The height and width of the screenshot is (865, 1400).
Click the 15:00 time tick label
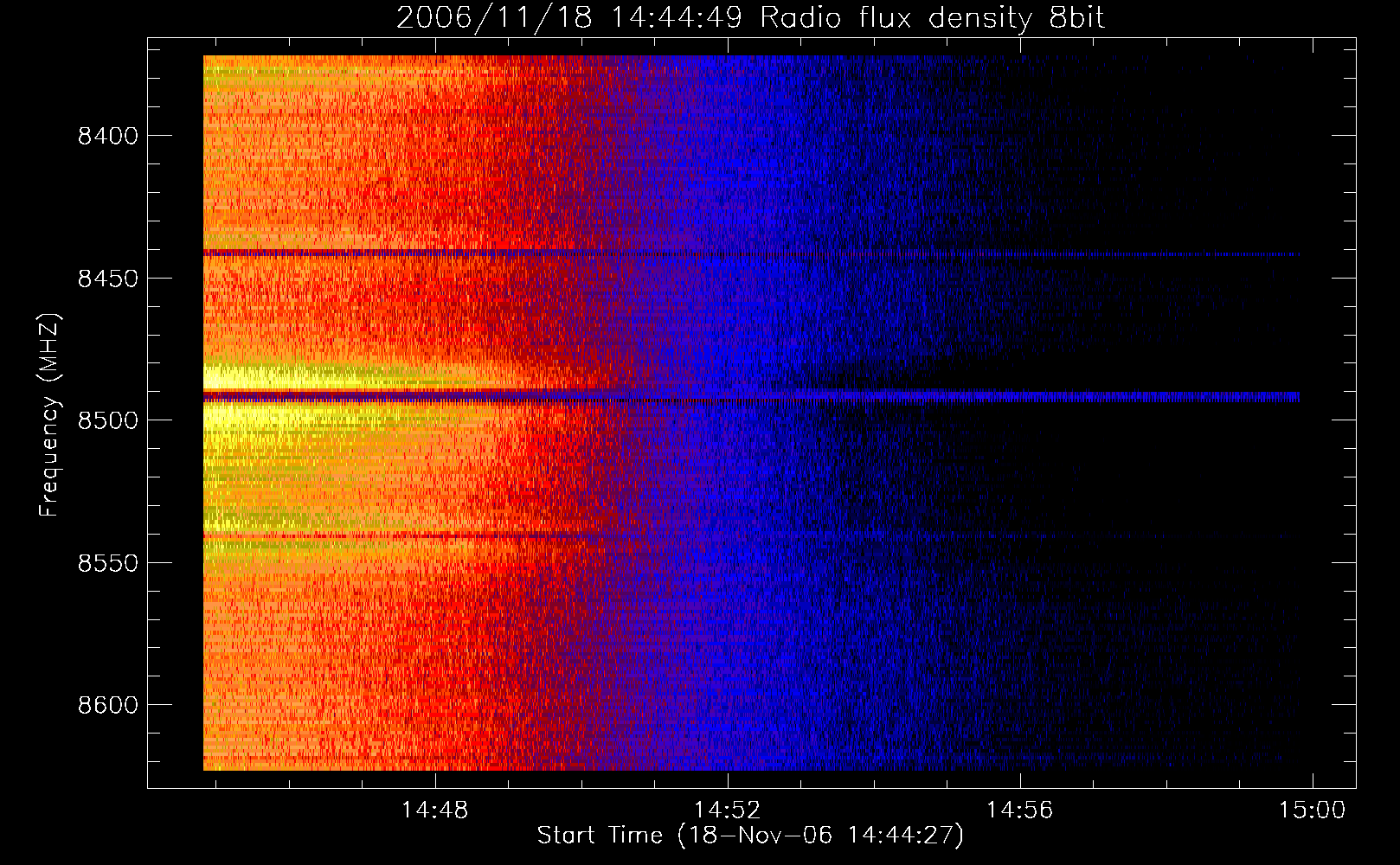(x=1313, y=811)
